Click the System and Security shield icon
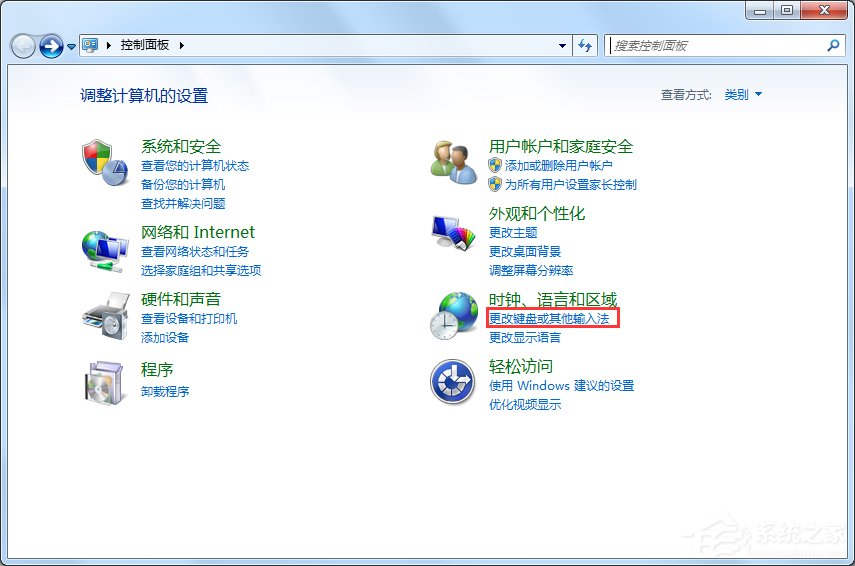The height and width of the screenshot is (566, 855). [104, 162]
